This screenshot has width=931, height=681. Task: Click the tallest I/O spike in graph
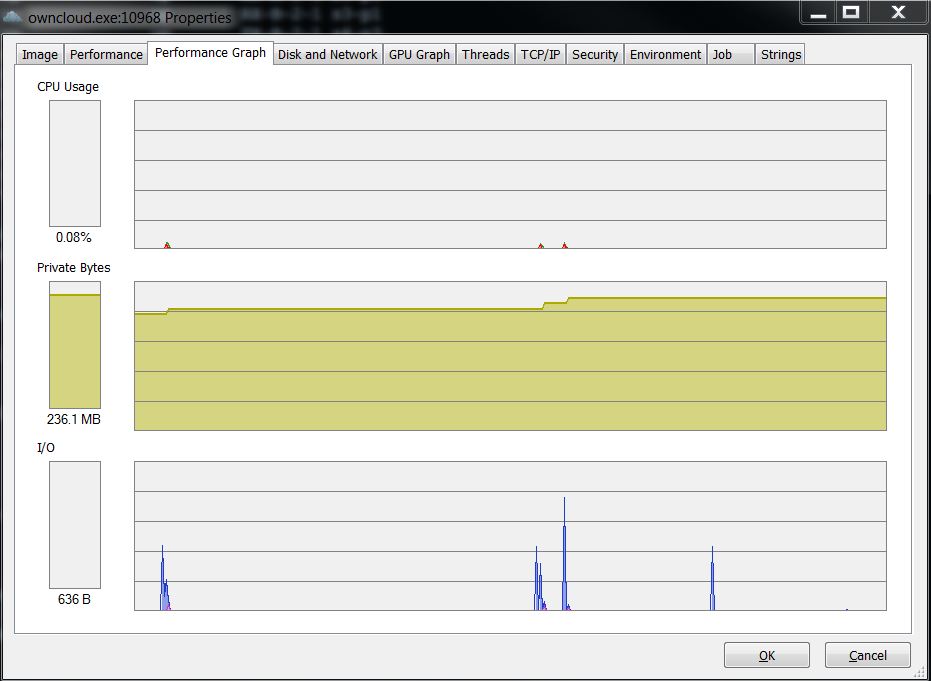(564, 552)
